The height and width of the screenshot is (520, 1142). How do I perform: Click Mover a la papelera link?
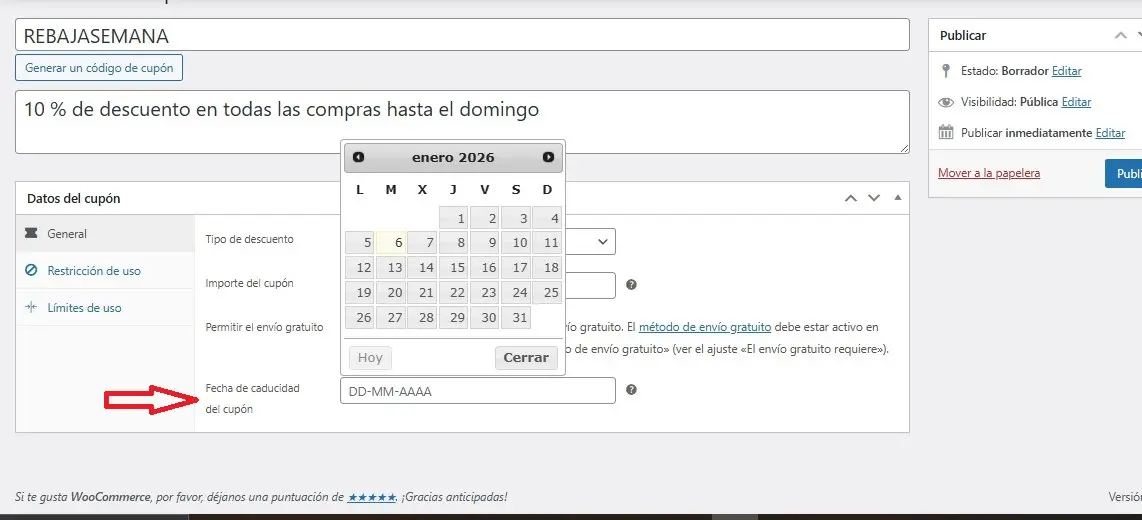(988, 173)
